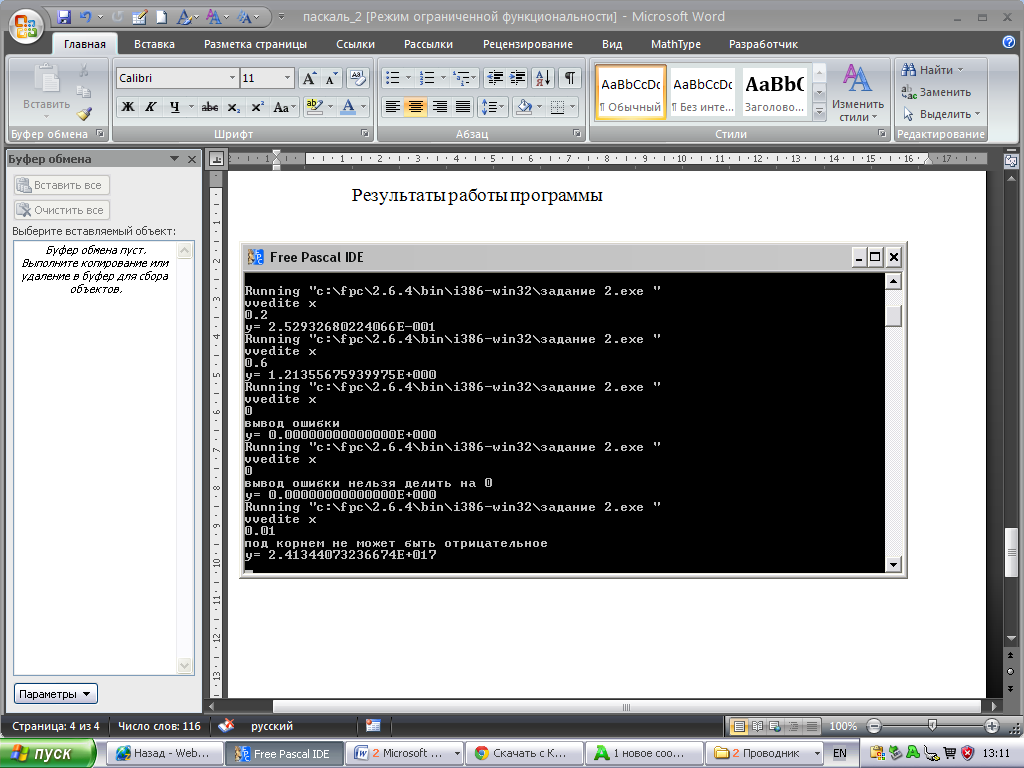
Task: Click the zoom slider handle
Action: coord(932,726)
